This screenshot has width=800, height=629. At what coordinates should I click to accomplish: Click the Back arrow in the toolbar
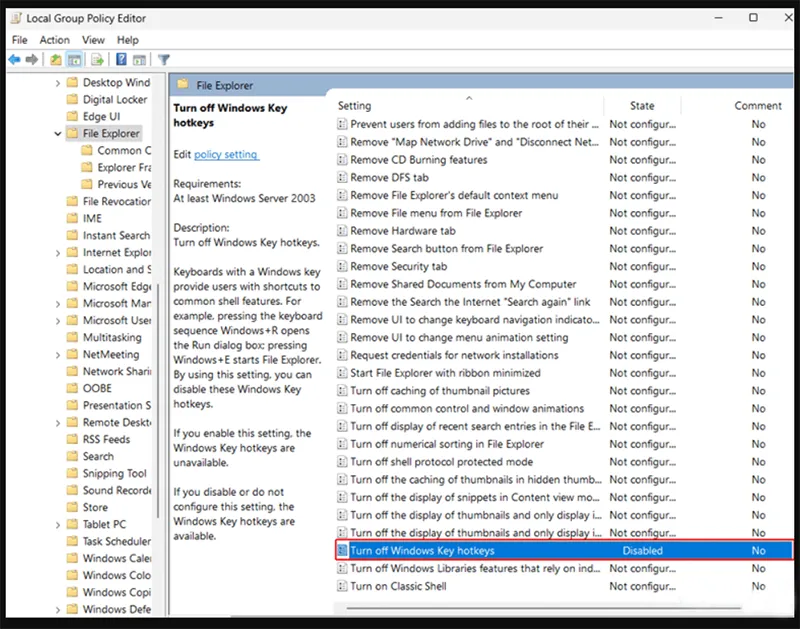14,60
